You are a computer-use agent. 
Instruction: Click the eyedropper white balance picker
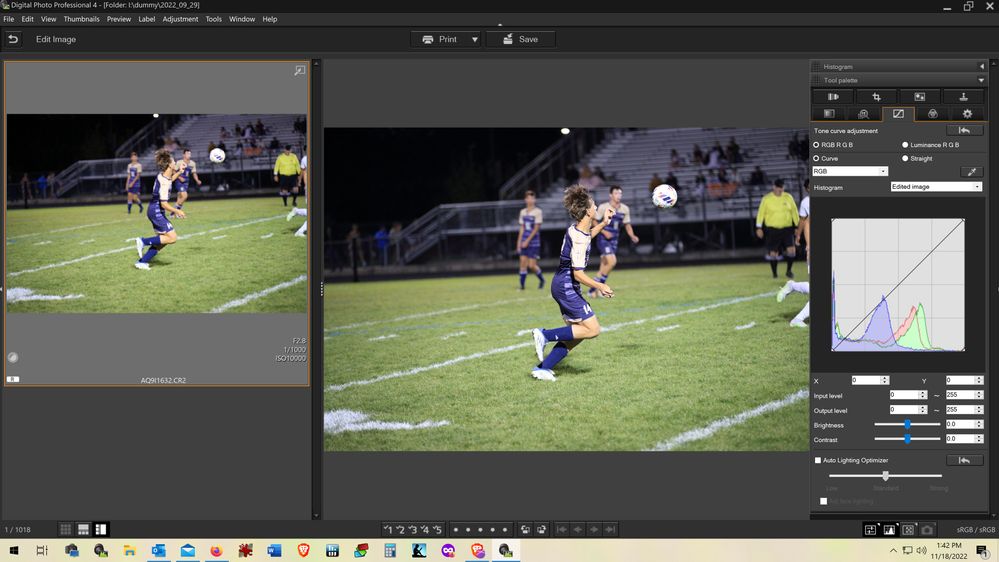click(x=967, y=172)
